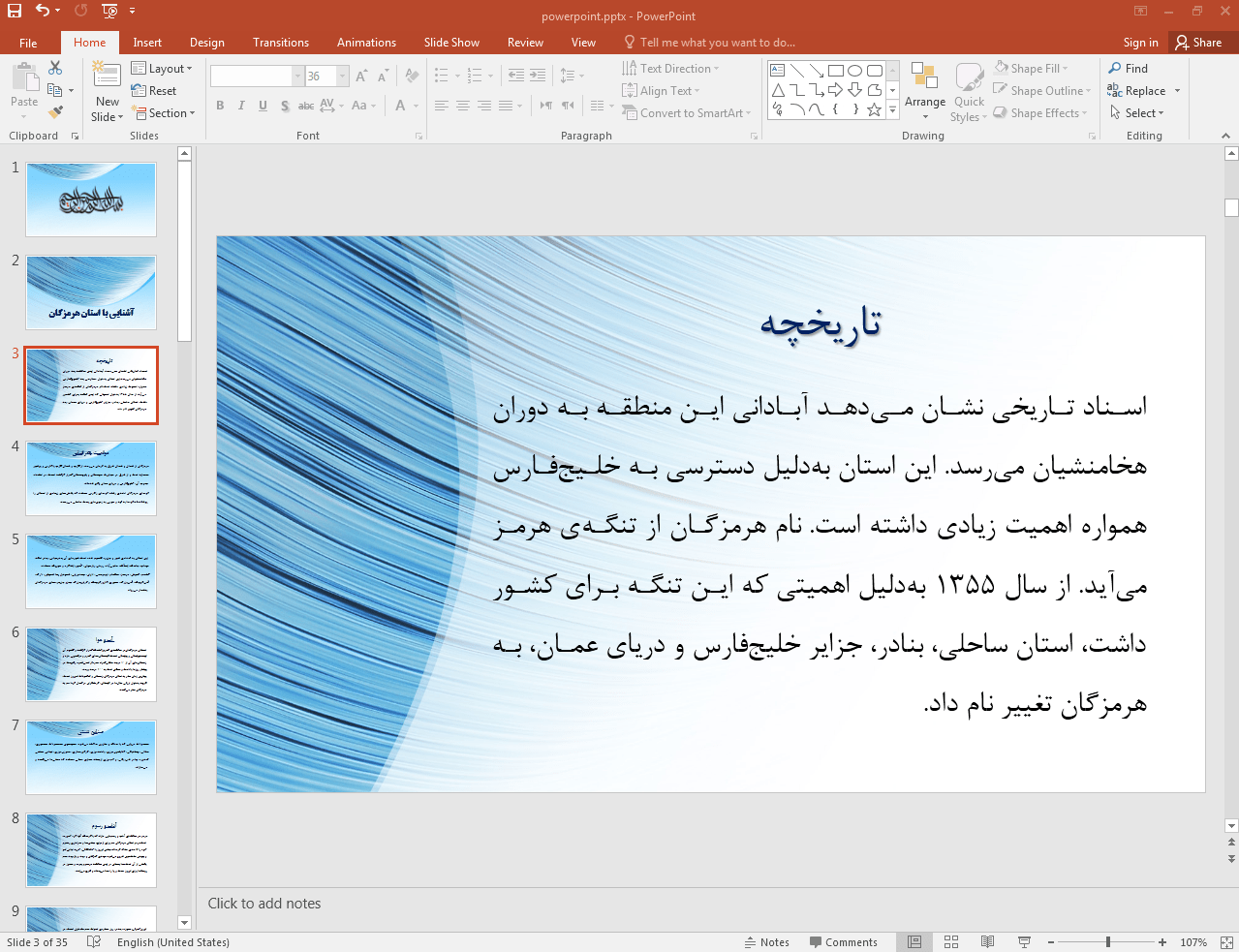1239x952 pixels.
Task: Toggle Normal view button in the status bar
Action: point(914,941)
